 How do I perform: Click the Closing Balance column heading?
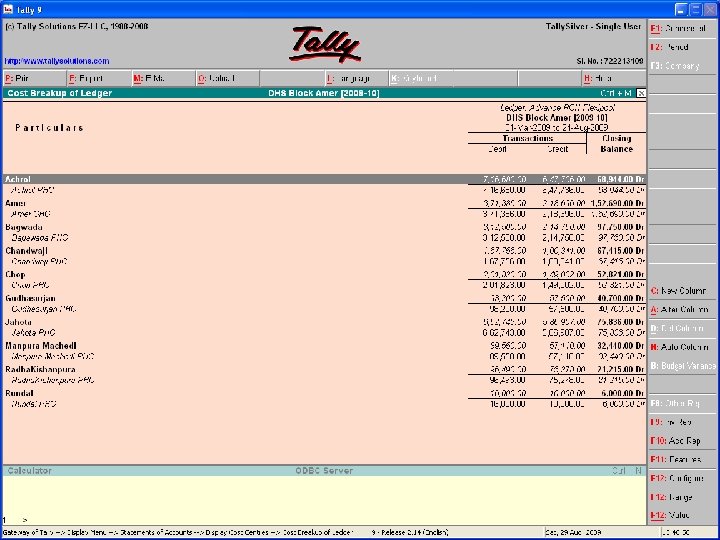[x=617, y=144]
